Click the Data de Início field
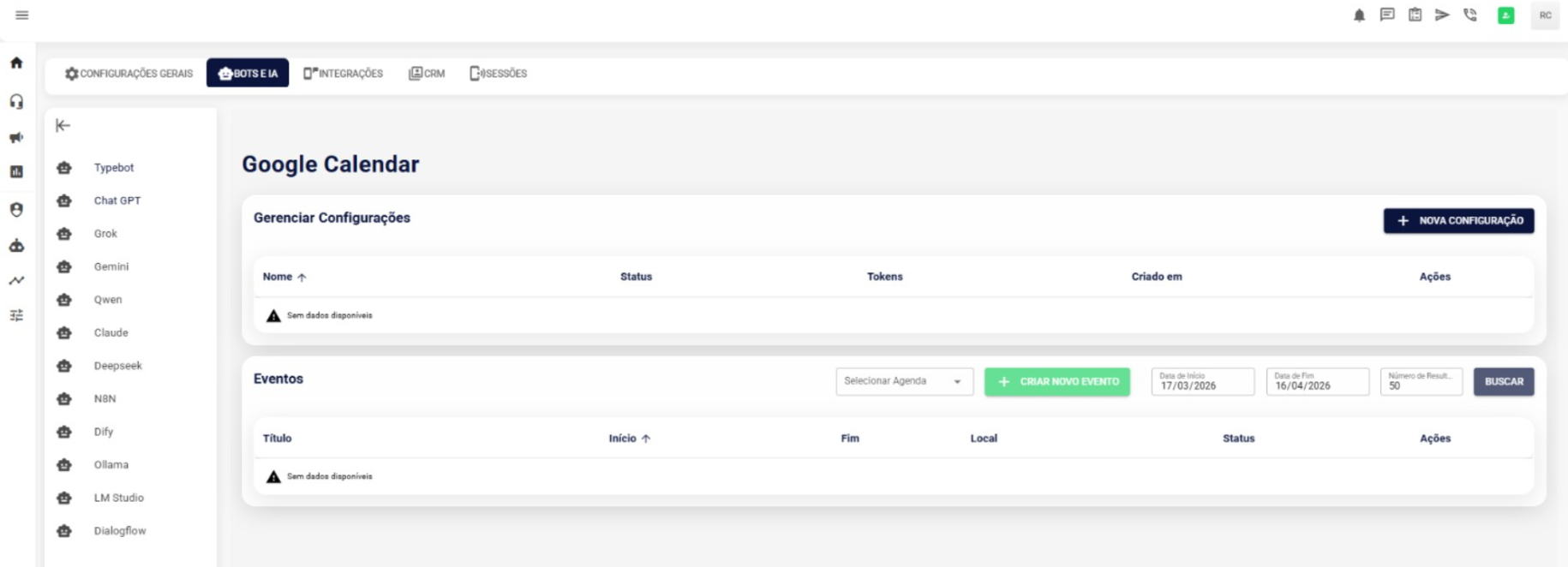 (1202, 382)
